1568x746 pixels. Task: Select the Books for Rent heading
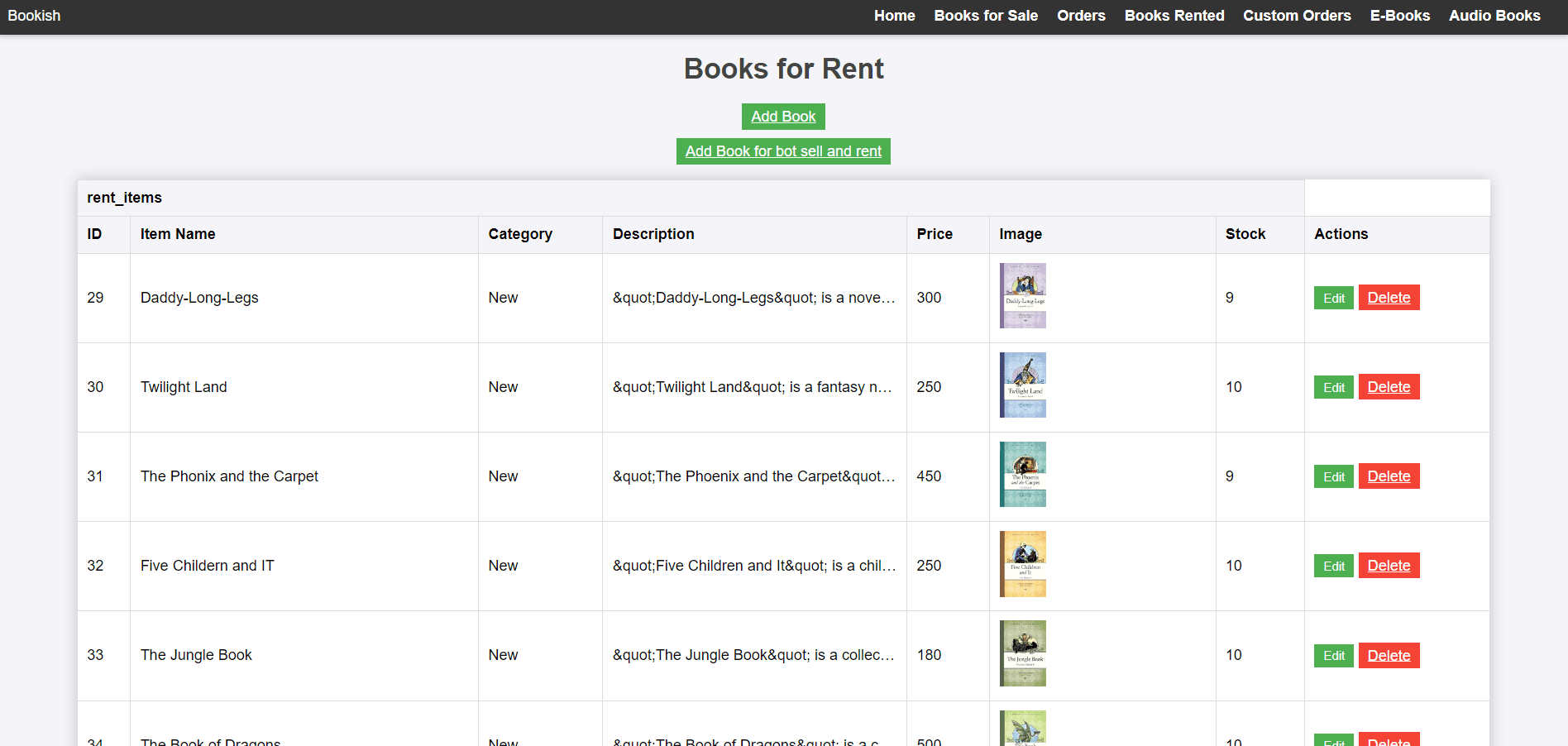point(784,69)
